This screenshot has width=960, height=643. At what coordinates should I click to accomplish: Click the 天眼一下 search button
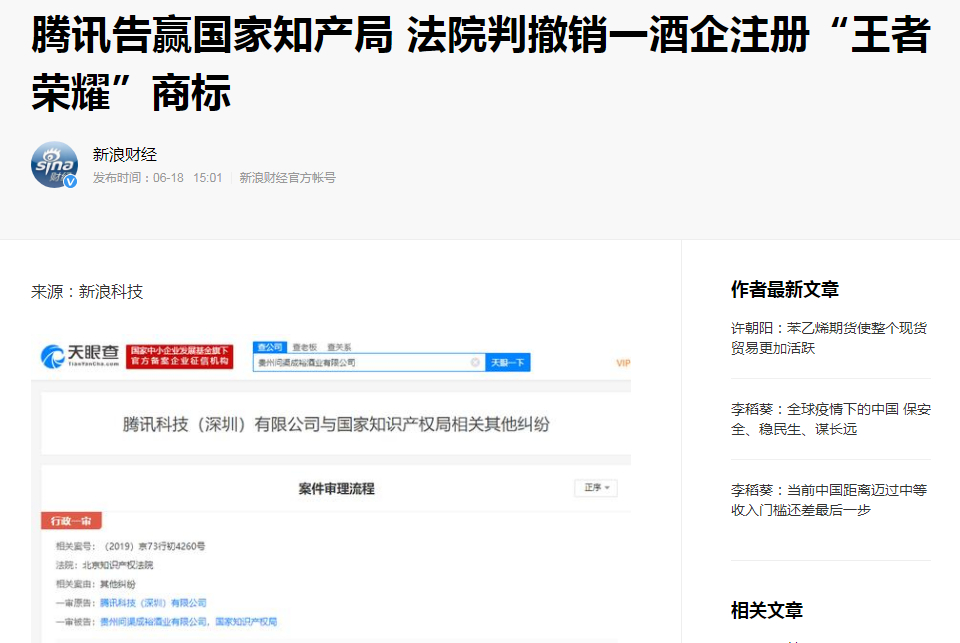(508, 363)
